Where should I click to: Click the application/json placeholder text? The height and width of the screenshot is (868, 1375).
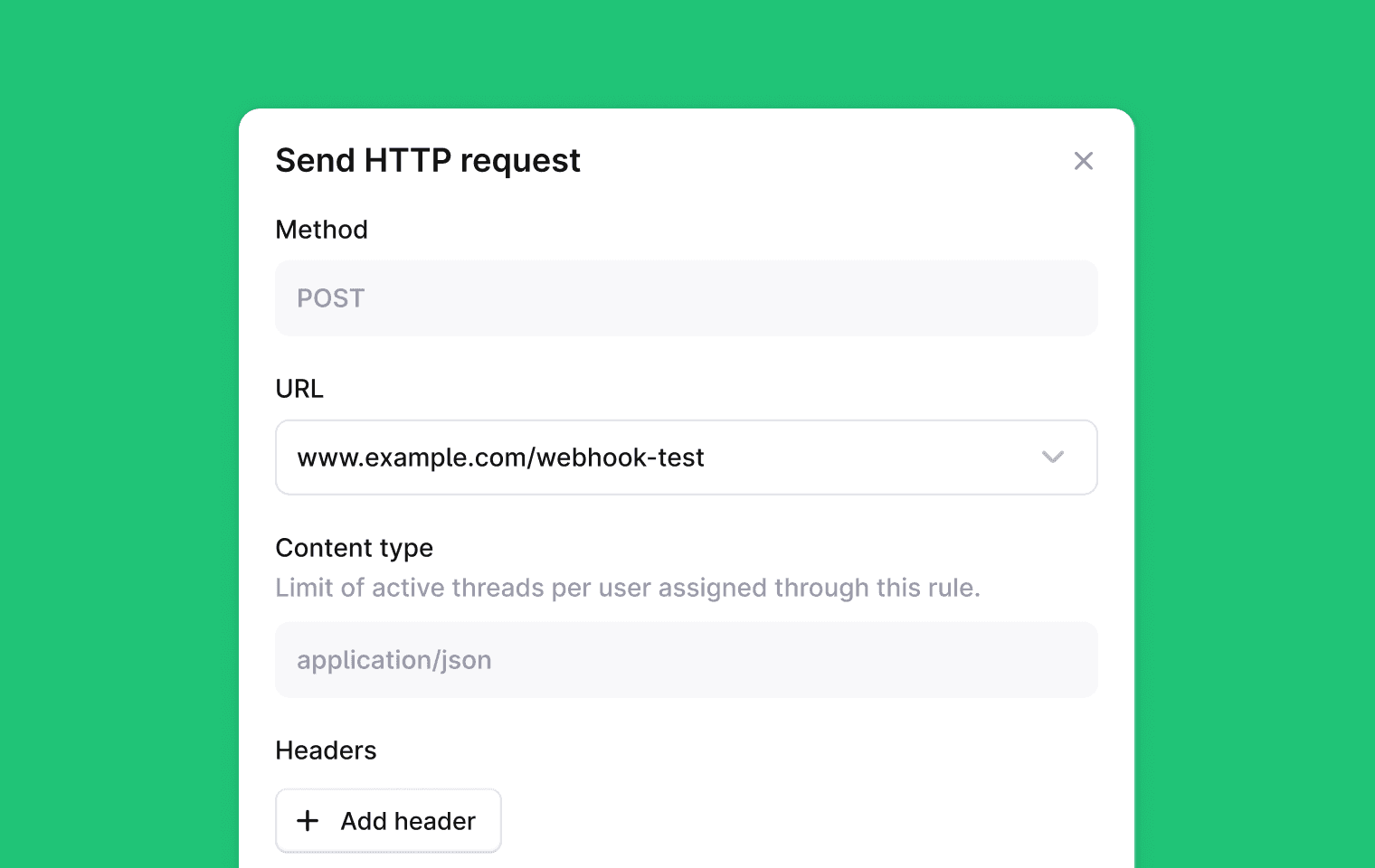(394, 660)
